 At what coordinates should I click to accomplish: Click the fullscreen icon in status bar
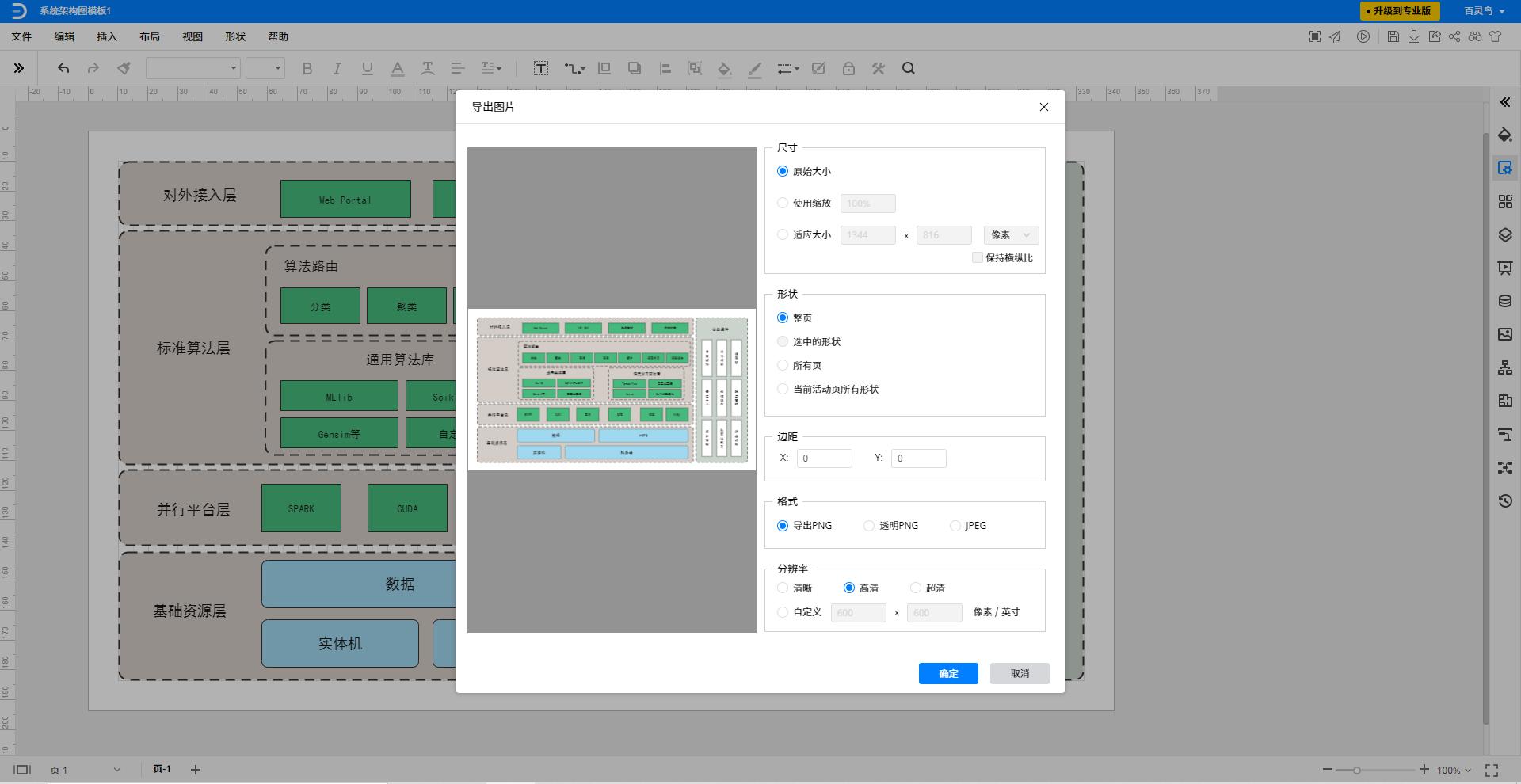1492,770
